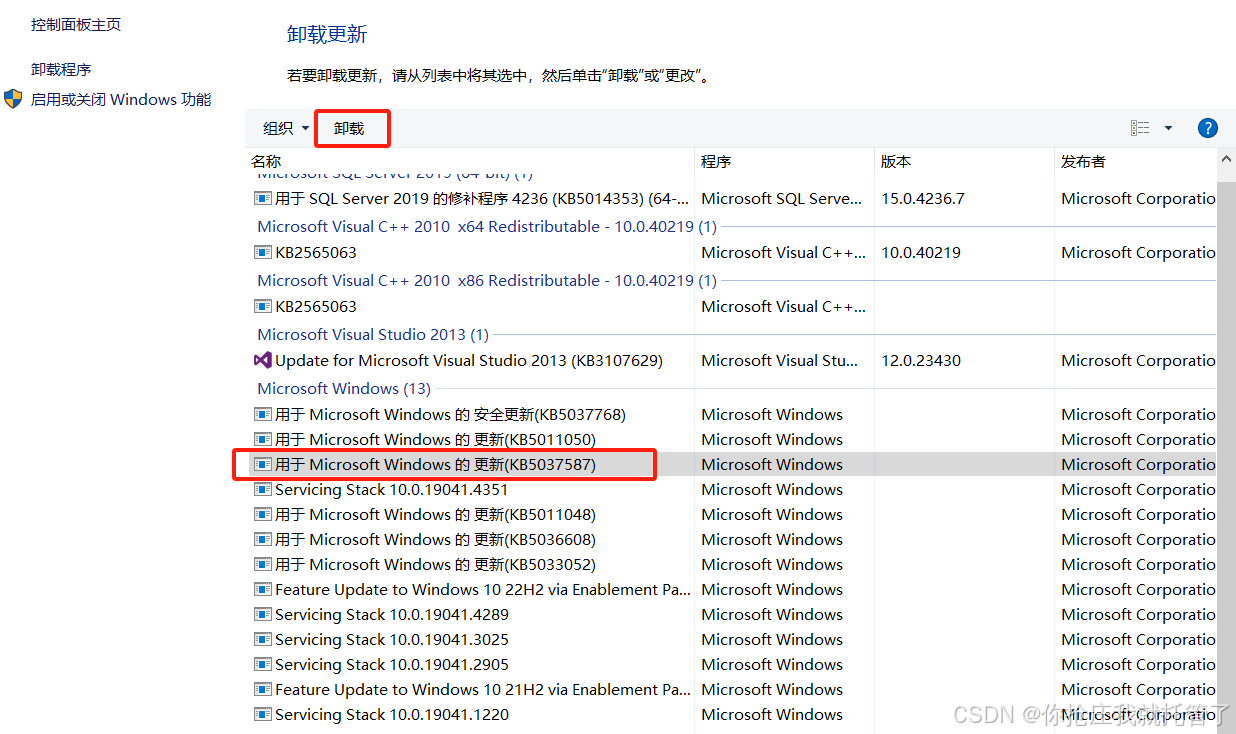Image resolution: width=1236 pixels, height=734 pixels.
Task: Select the 更新(KB5036608) row
Action: [x=732, y=539]
